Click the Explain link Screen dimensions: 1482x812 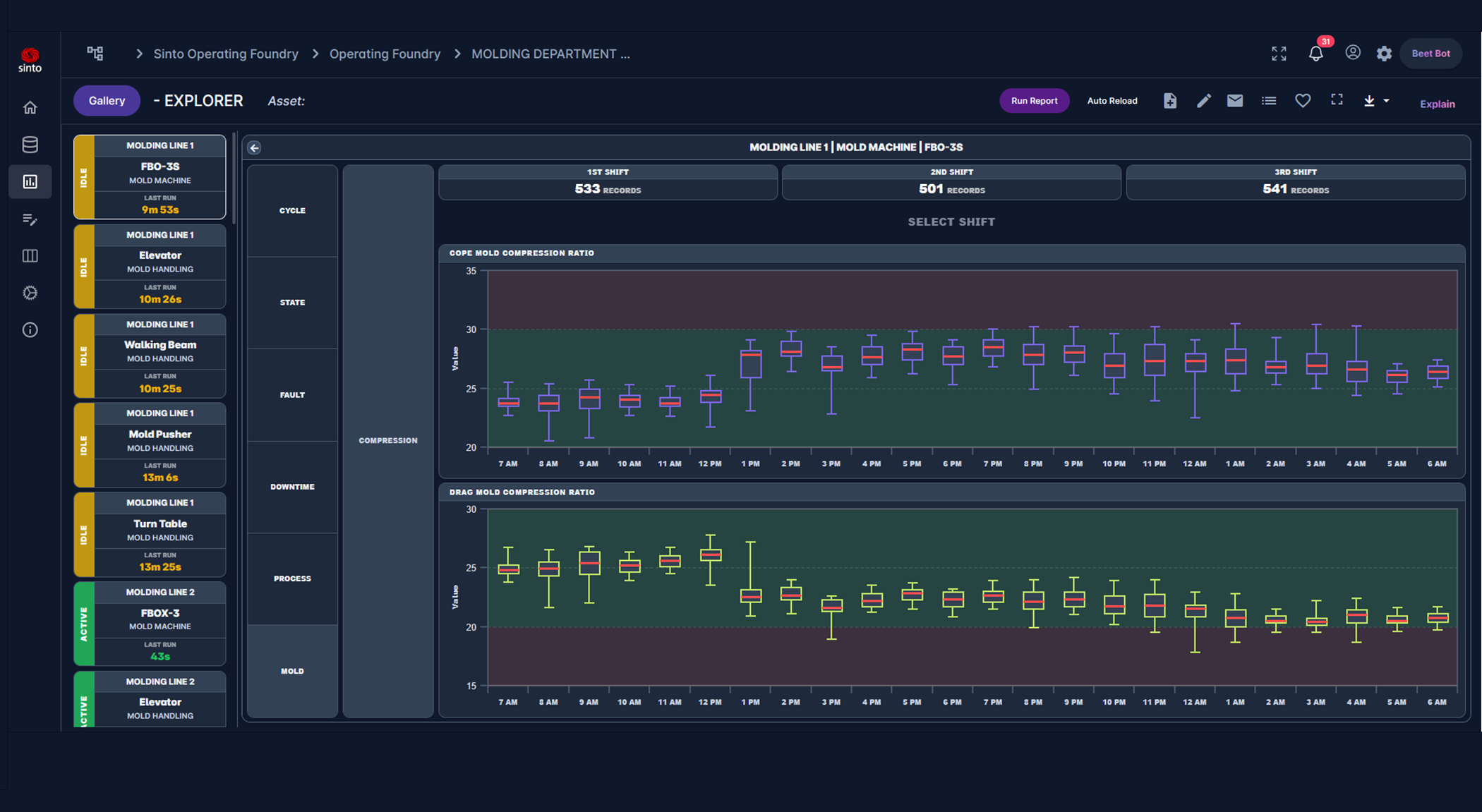point(1437,104)
